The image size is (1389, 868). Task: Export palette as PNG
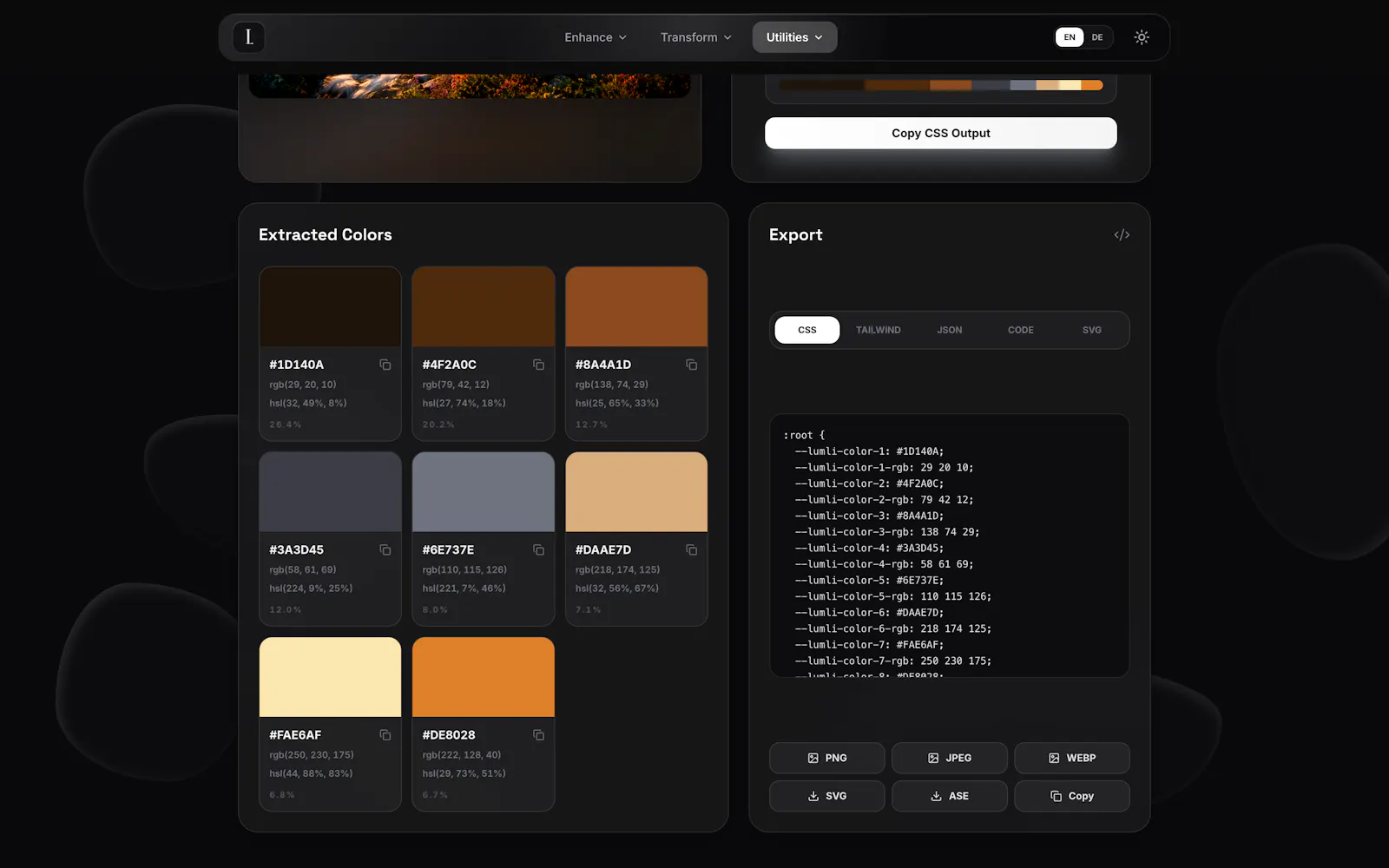click(x=827, y=758)
